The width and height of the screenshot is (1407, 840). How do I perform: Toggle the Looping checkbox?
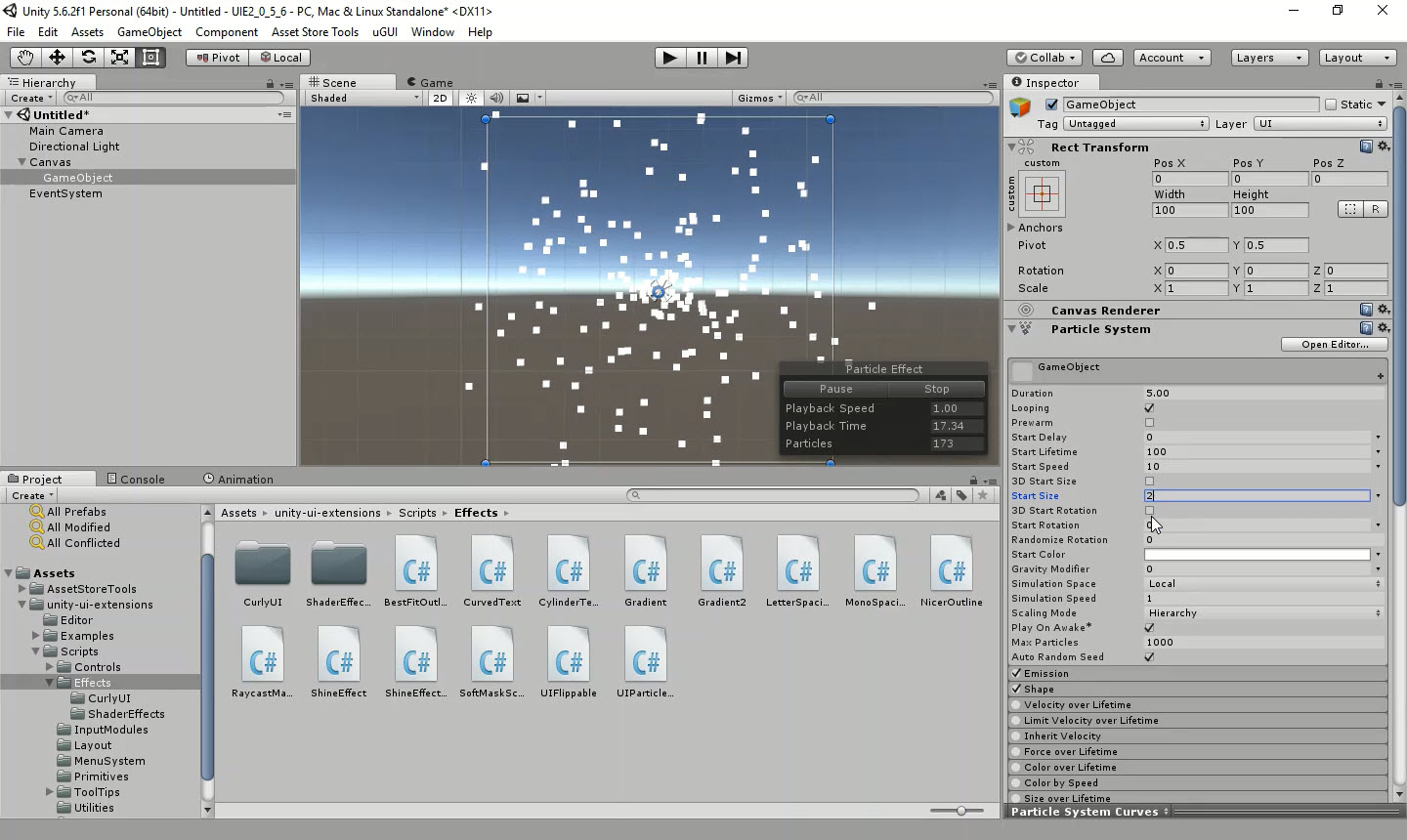coord(1149,408)
